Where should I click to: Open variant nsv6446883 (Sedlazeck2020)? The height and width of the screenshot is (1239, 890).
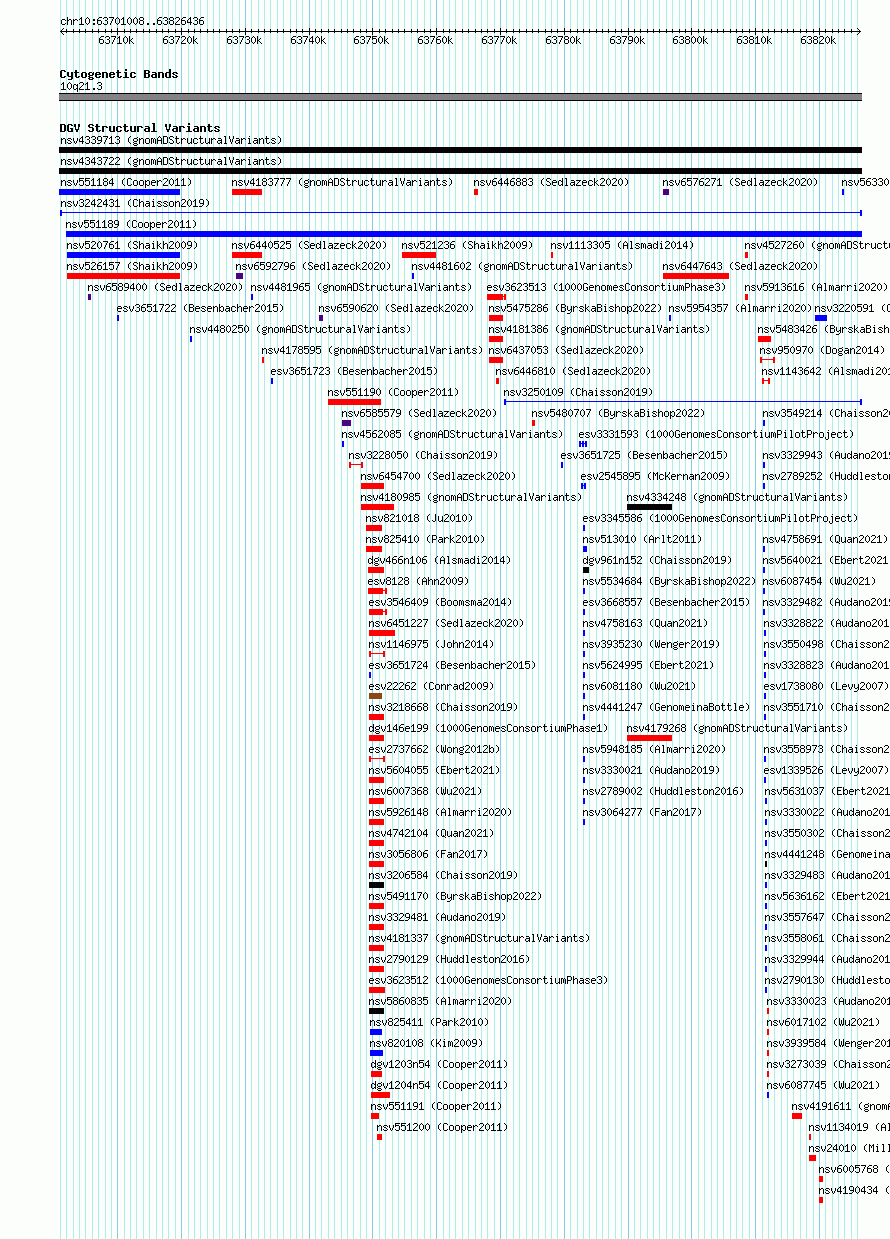[551, 182]
